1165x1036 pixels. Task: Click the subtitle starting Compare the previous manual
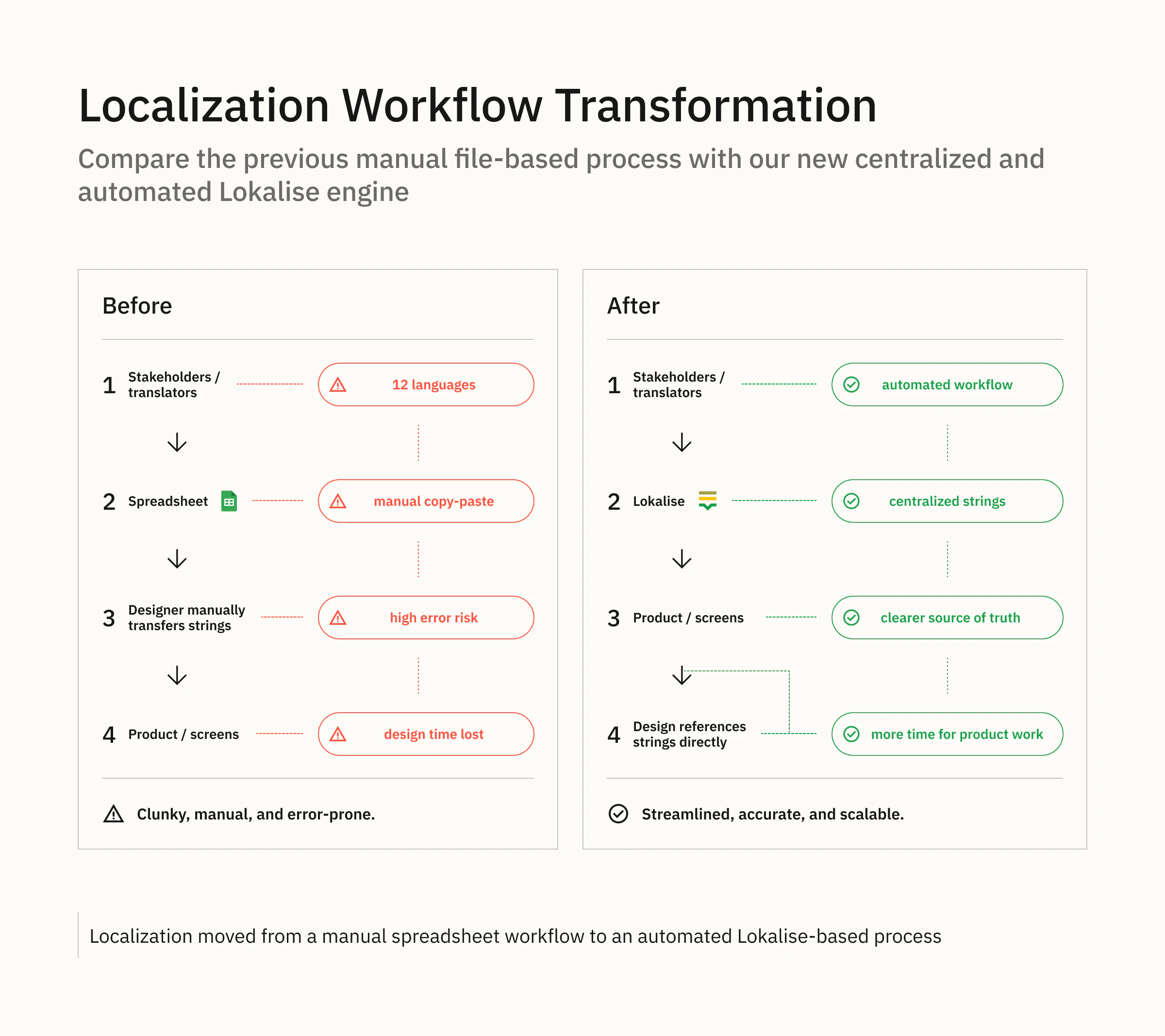click(x=561, y=175)
